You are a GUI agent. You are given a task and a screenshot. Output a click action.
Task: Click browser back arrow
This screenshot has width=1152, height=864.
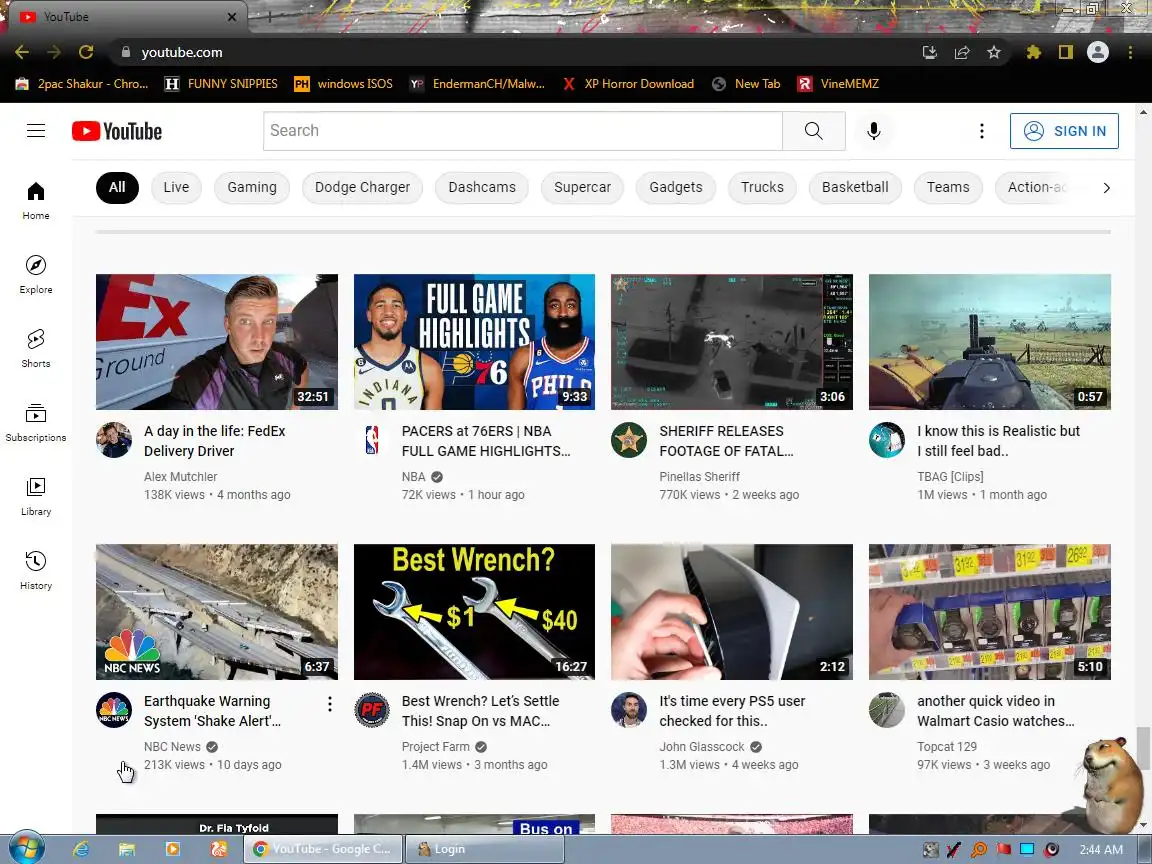[x=22, y=52]
